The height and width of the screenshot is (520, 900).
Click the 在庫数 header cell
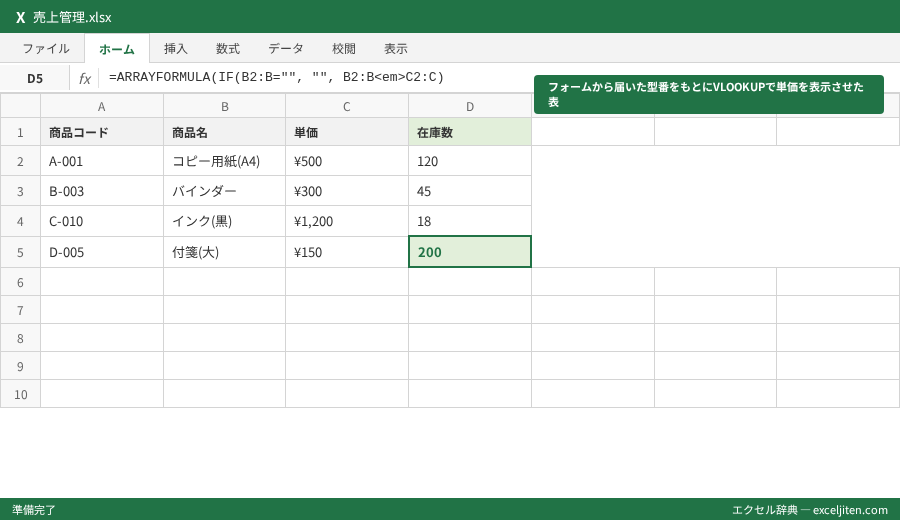(x=470, y=133)
